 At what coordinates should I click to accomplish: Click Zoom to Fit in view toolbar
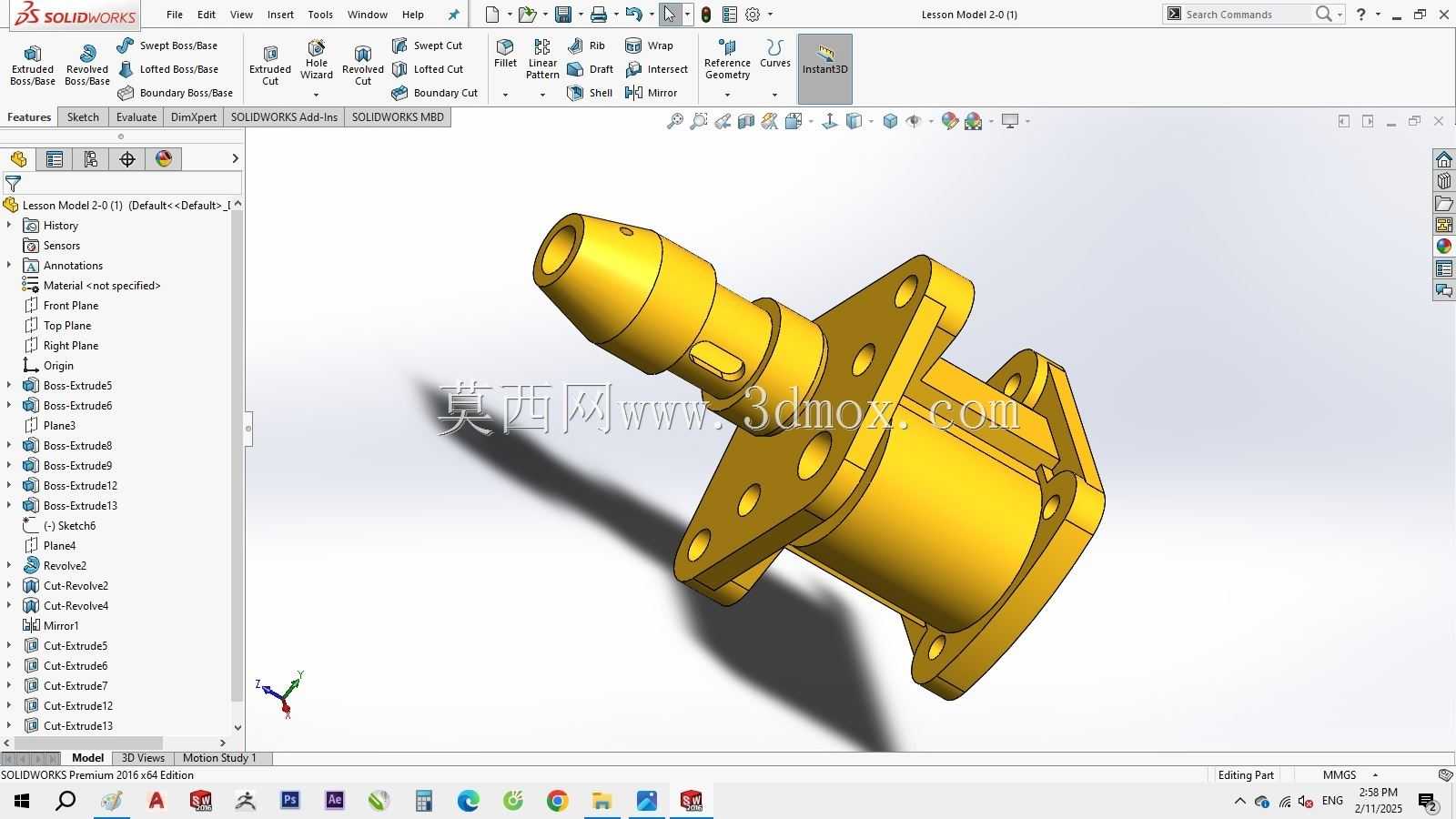click(674, 121)
